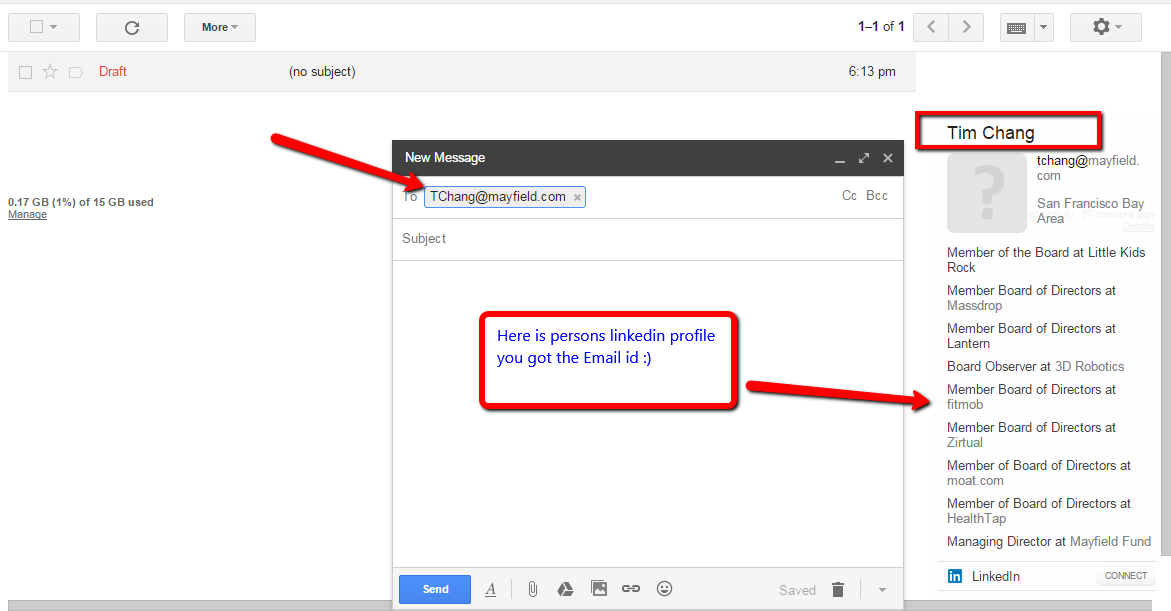Screen dimensions: 1171x611
Task: Remove TChang@mayfield.com recipient chip
Action: pos(577,198)
